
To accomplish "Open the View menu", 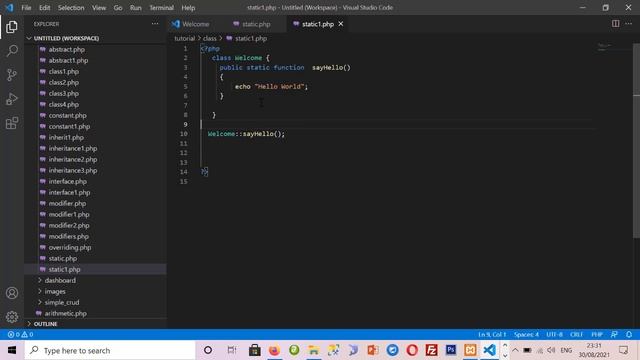I will 99,7.
